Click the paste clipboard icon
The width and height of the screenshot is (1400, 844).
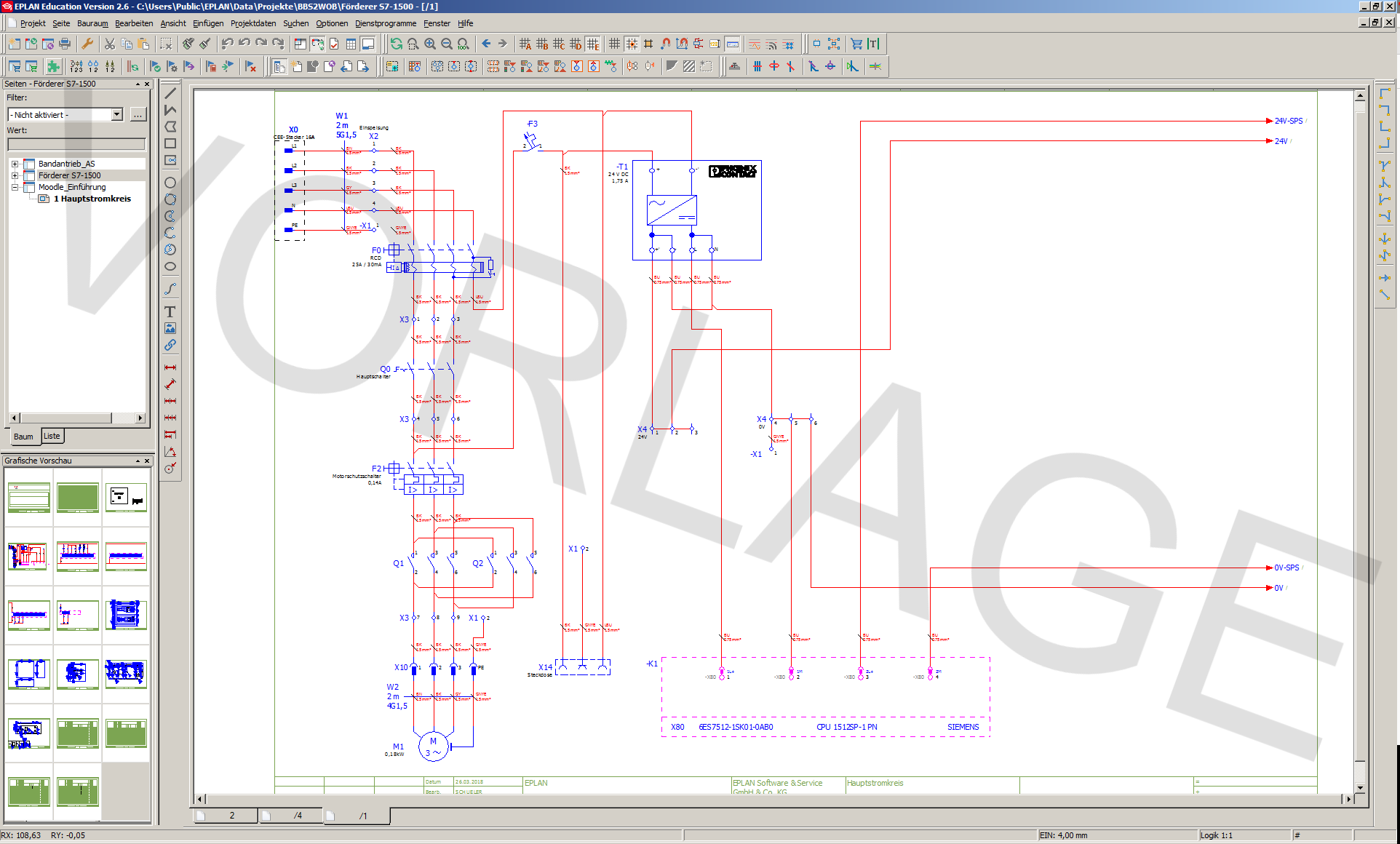coord(144,44)
